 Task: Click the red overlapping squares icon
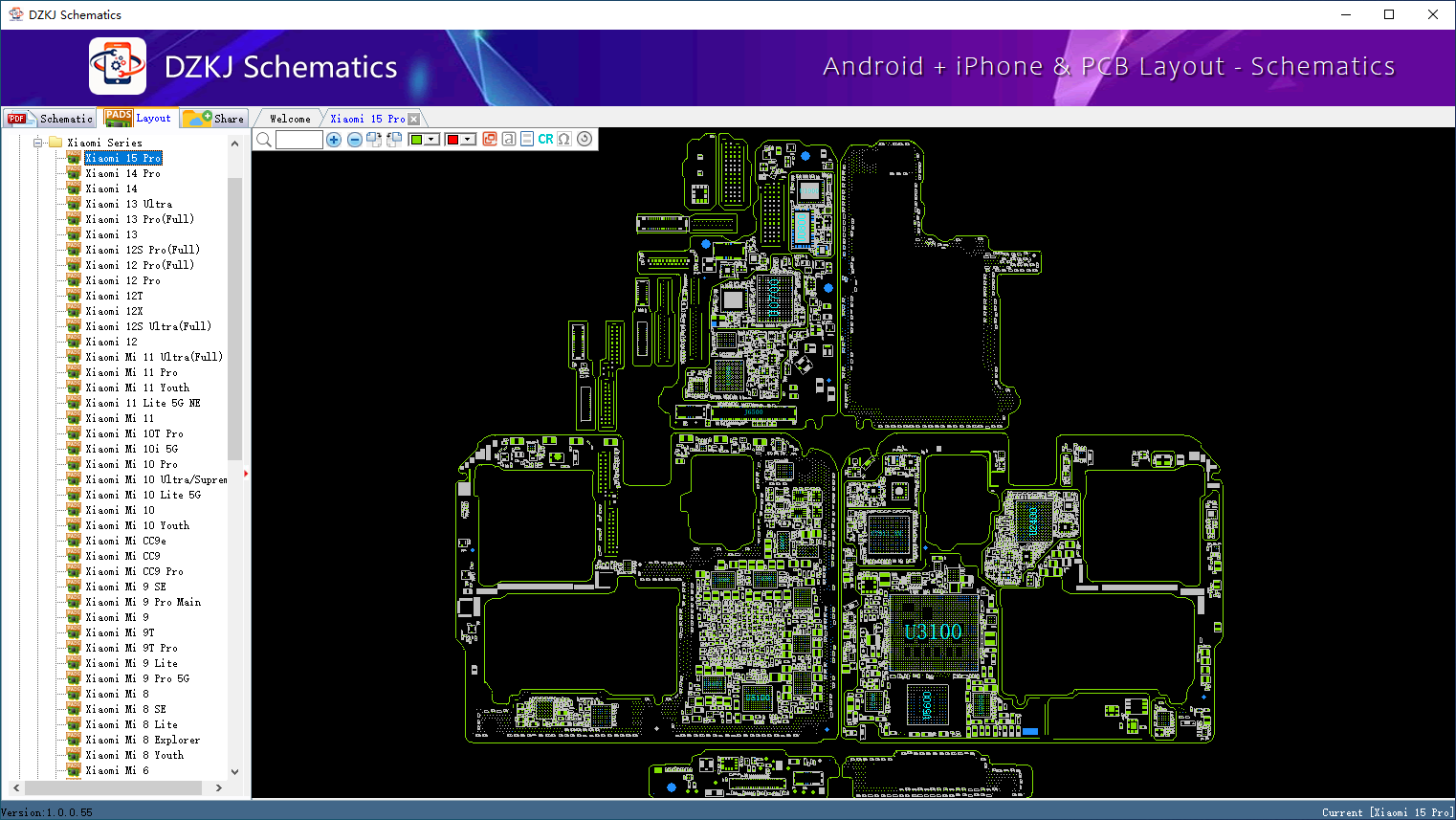490,139
